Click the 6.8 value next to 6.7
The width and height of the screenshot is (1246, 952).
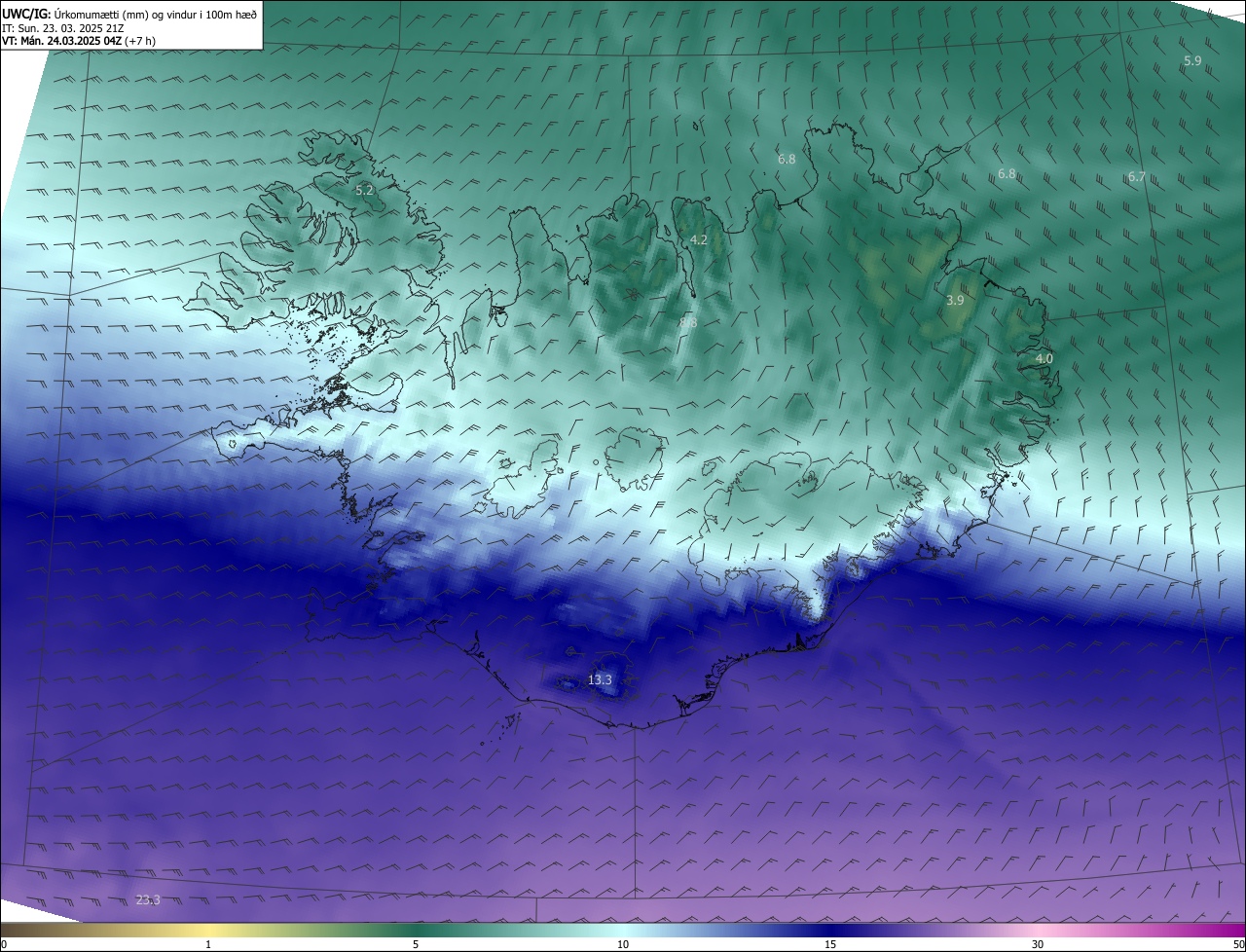[x=1008, y=174]
